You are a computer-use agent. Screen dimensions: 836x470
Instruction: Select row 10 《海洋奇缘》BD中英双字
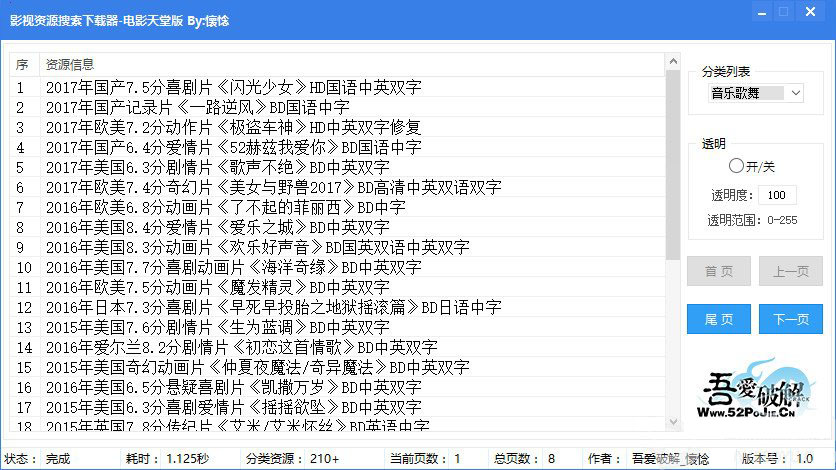pos(337,267)
